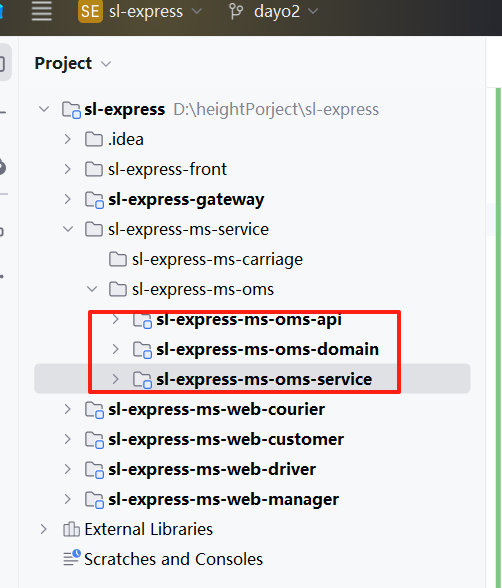The width and height of the screenshot is (502, 588).
Task: Collapse the sl-express-ms-service folder
Action: point(68,229)
